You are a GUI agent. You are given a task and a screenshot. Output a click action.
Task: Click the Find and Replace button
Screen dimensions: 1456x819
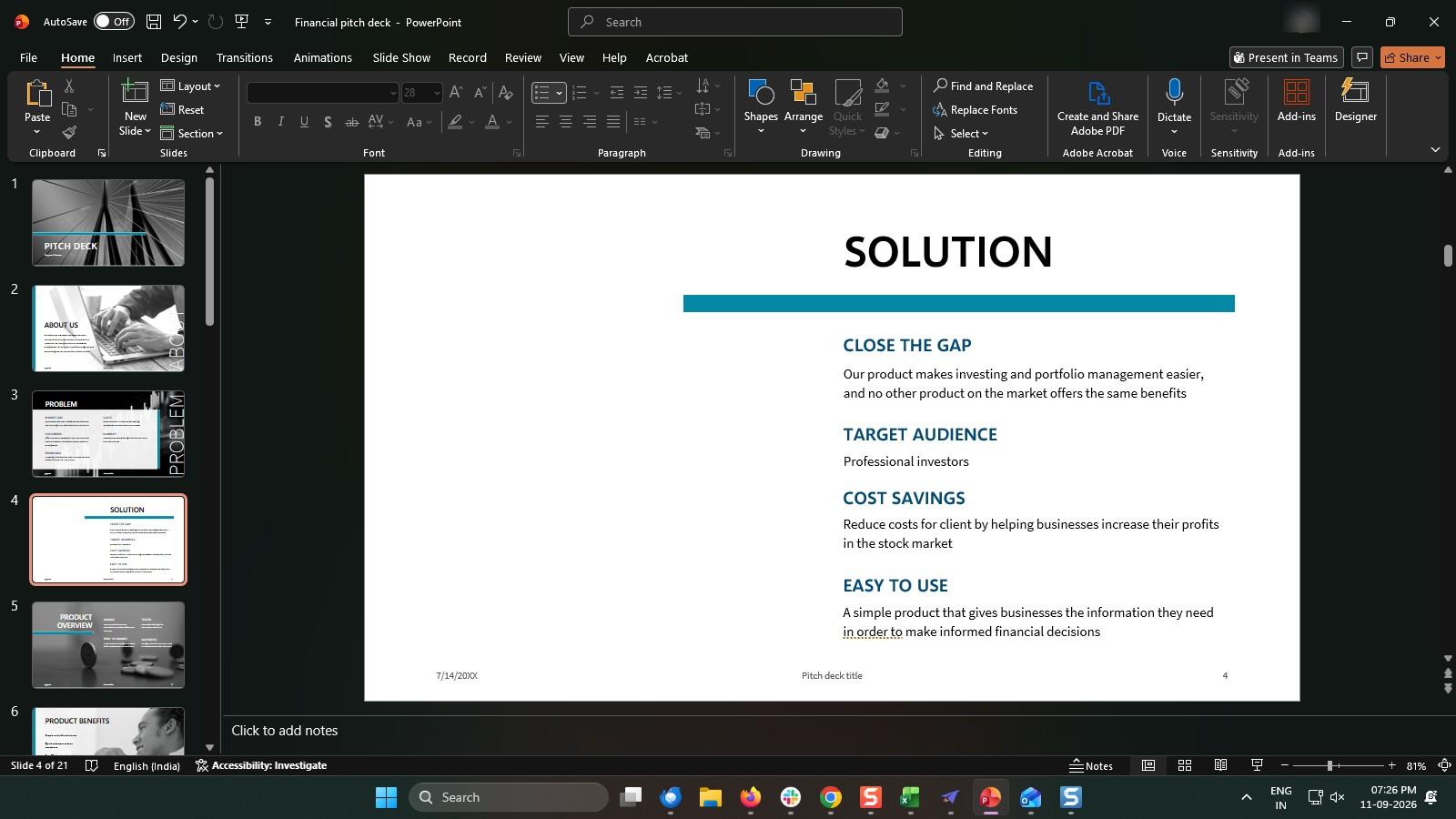[983, 86]
